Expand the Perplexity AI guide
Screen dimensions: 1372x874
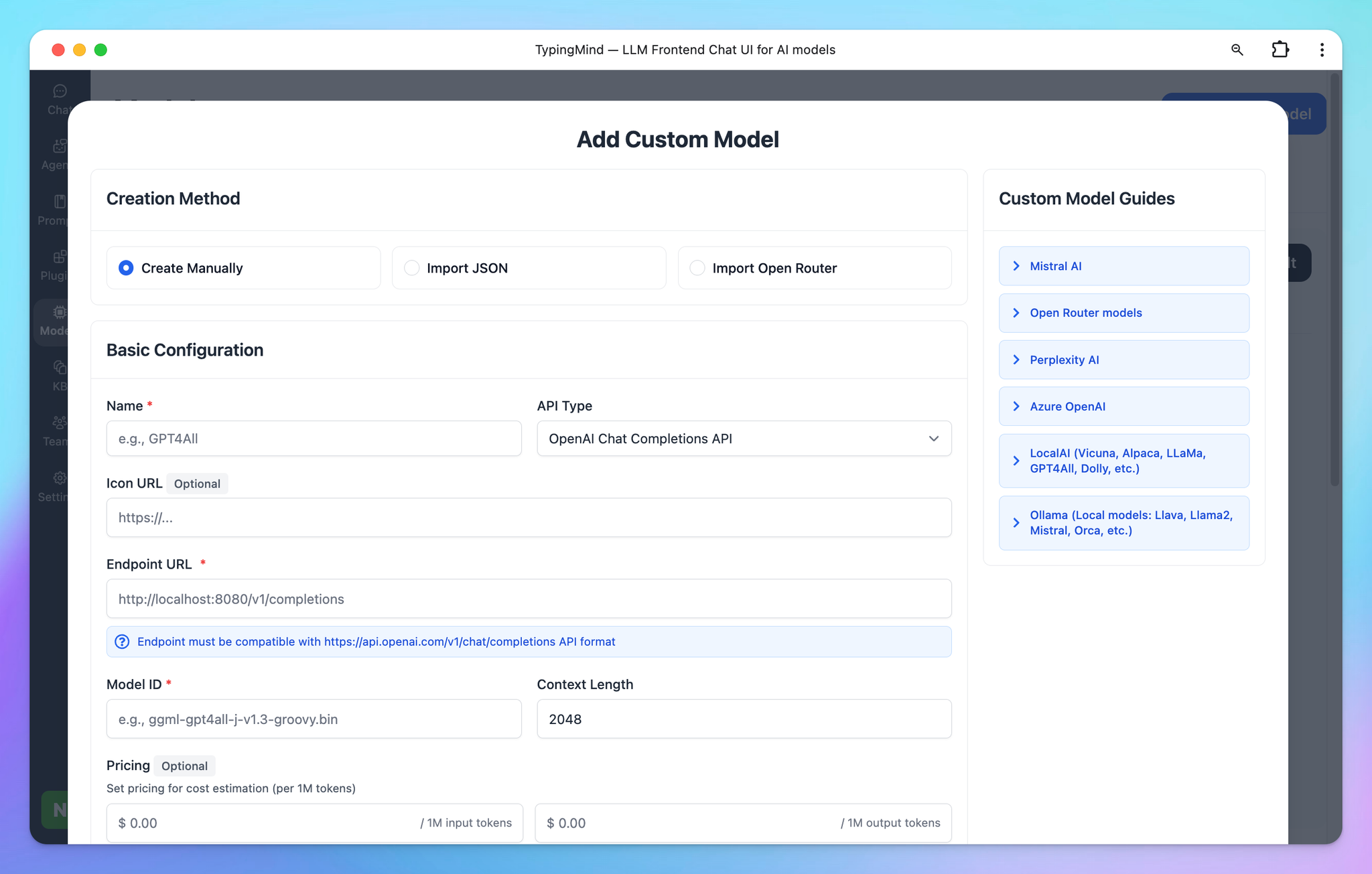1123,360
